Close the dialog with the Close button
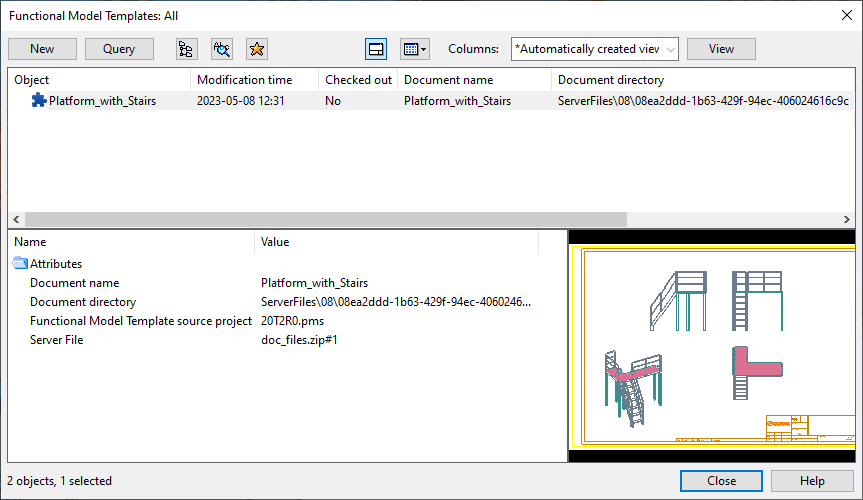This screenshot has height=500, width=863. point(721,481)
